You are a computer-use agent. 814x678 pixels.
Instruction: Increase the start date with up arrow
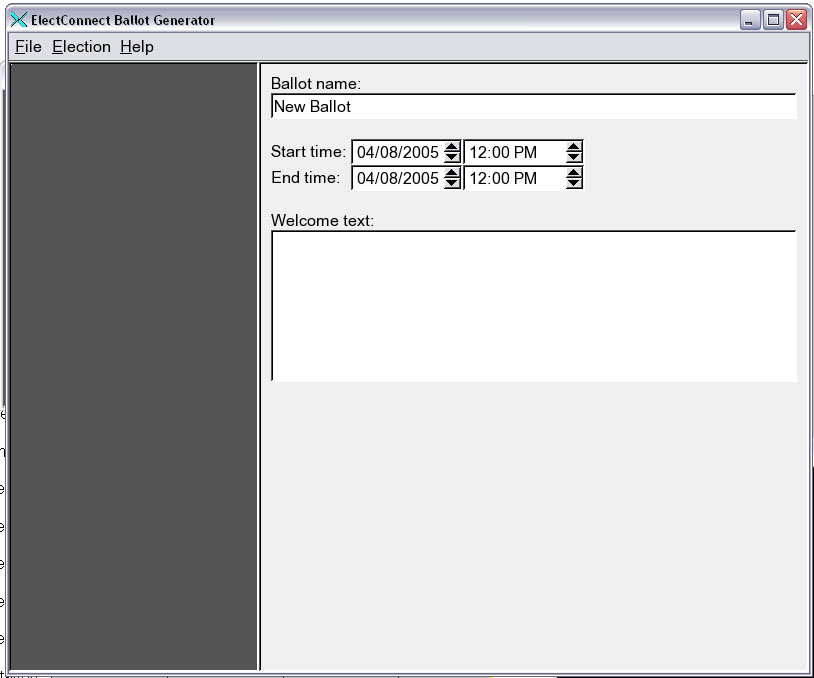click(452, 148)
